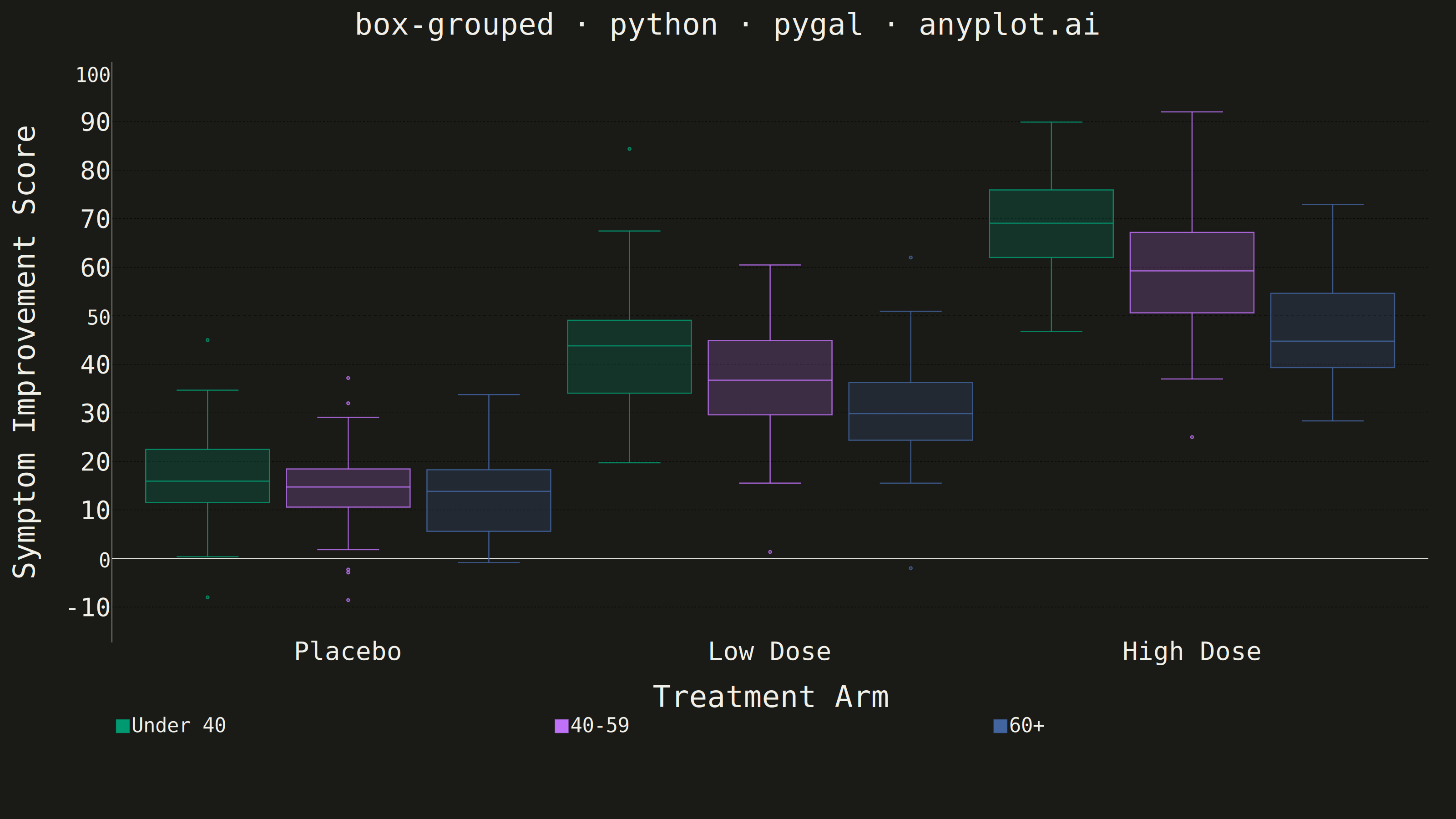Screen dimensions: 1456x819
Task: Toggle the 40-59 purple legend swatch
Action: click(561, 726)
